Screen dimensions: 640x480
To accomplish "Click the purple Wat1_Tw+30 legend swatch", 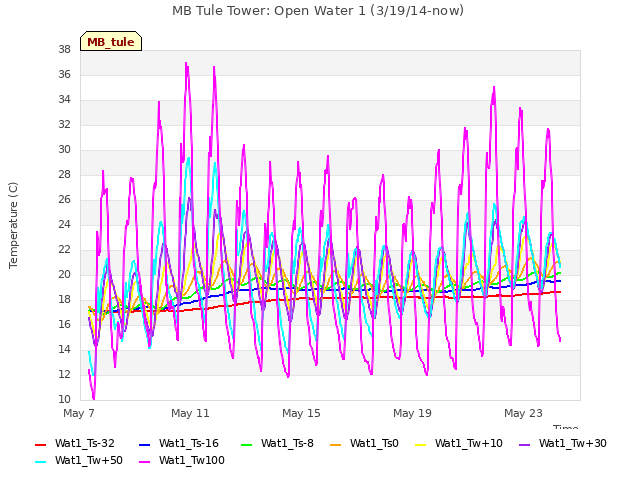I will [x=524, y=445].
